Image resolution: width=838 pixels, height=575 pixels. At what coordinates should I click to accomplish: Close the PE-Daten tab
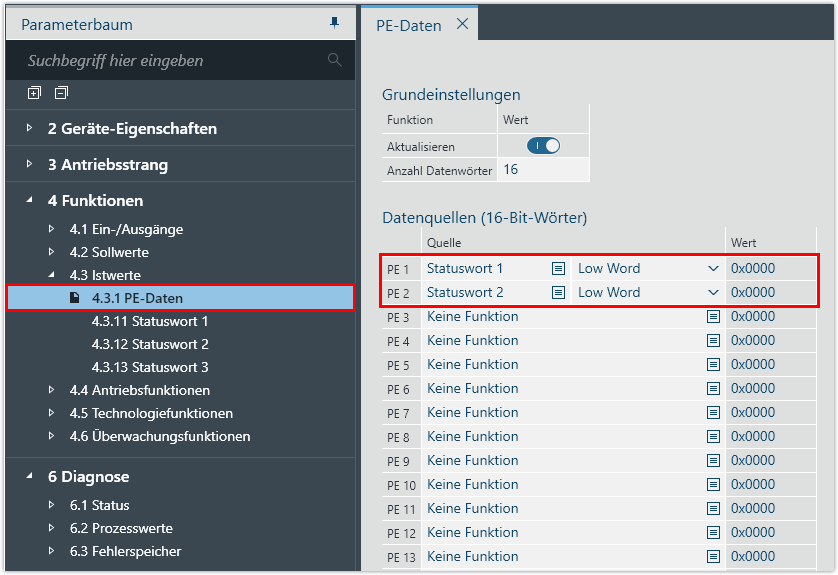point(462,25)
